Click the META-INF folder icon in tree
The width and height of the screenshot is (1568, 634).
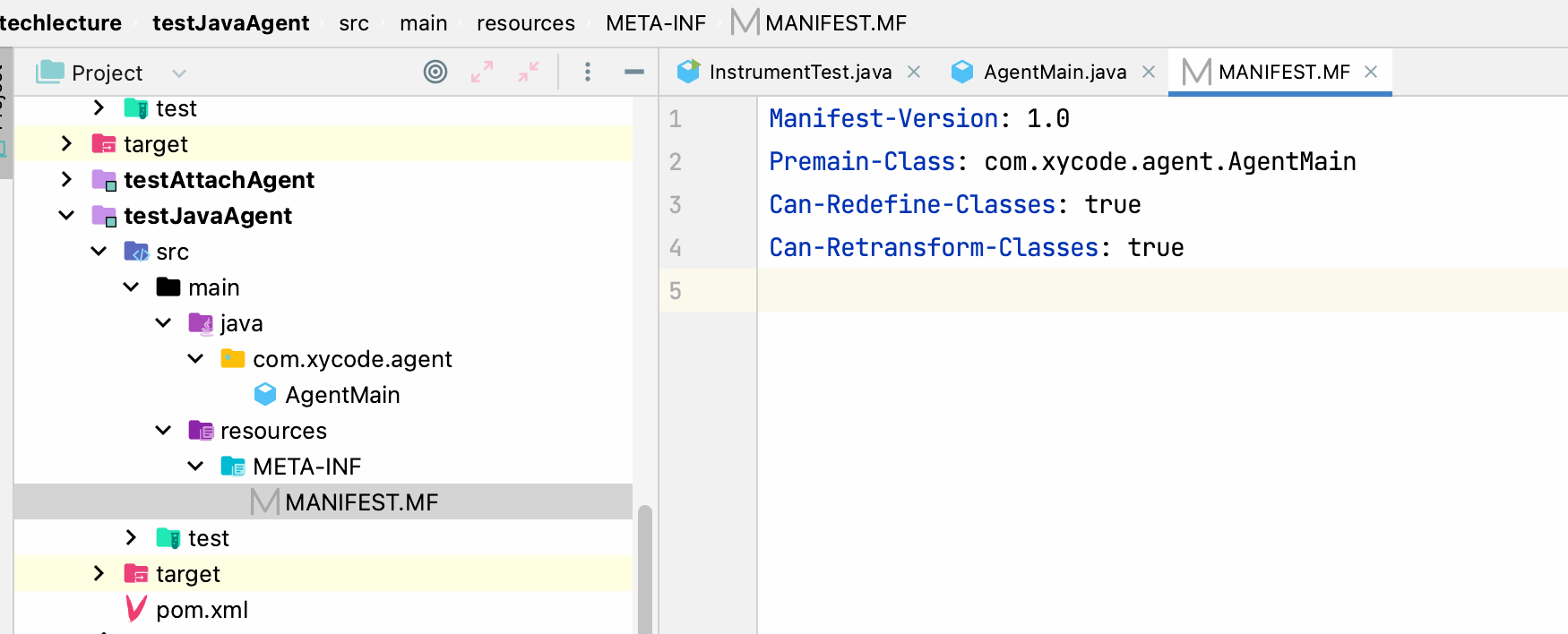[233, 466]
